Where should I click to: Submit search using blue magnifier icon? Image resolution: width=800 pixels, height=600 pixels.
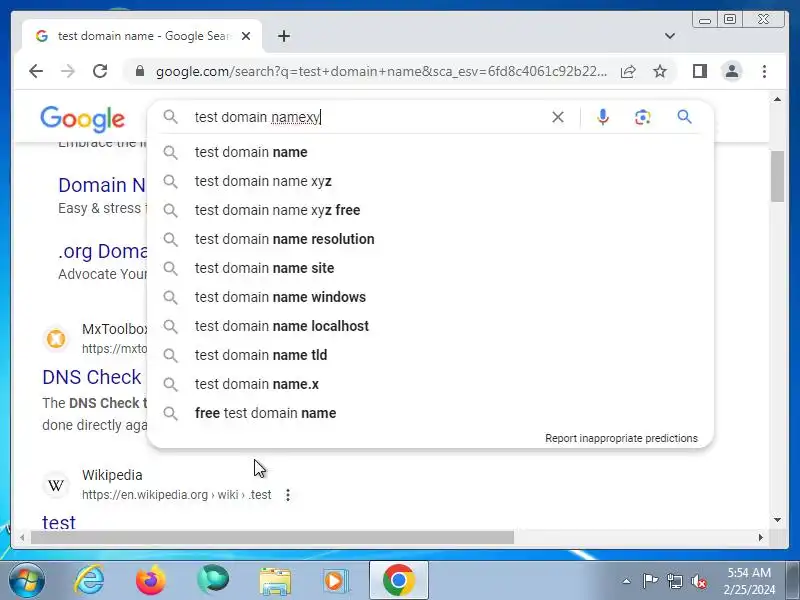tap(684, 117)
